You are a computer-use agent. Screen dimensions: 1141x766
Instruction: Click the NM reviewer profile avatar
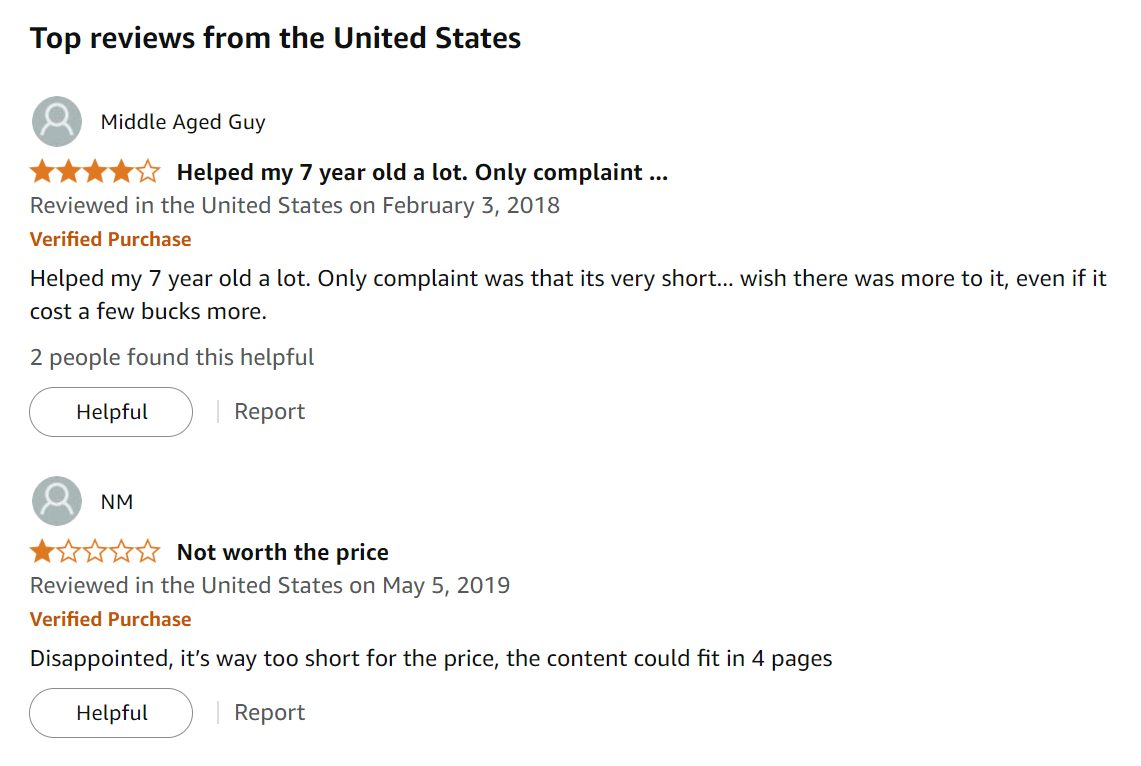(x=57, y=501)
